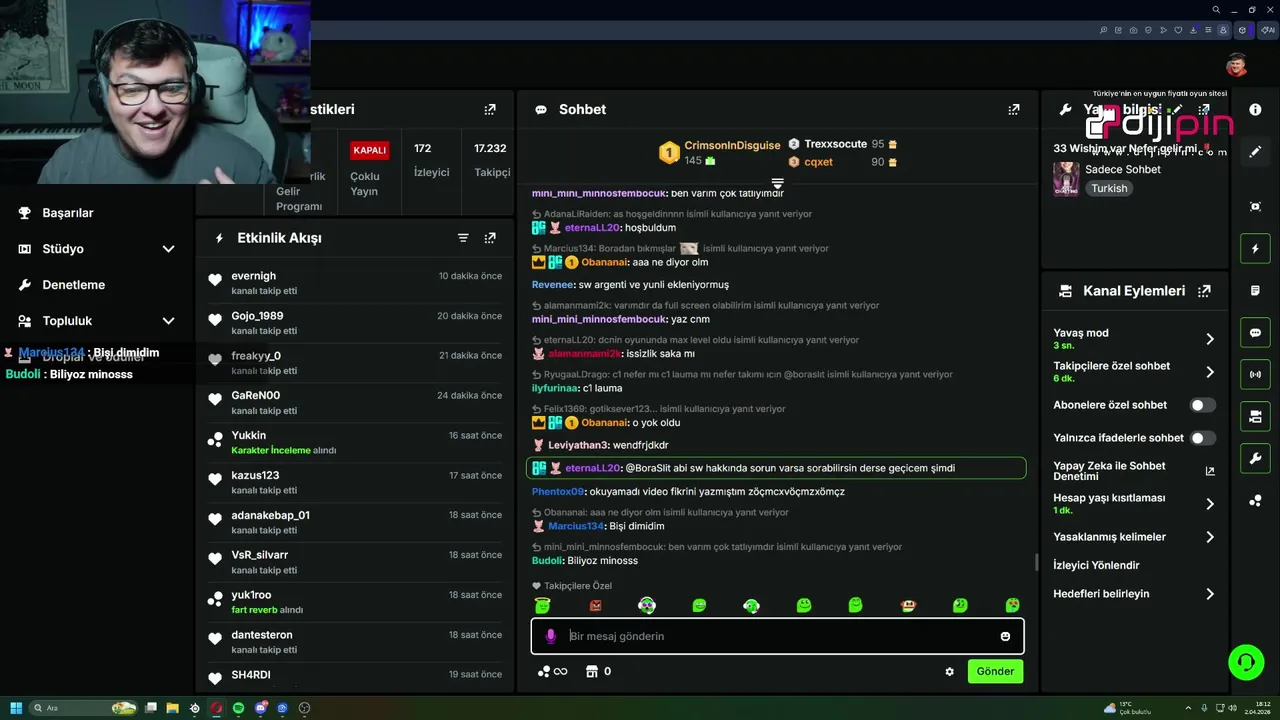This screenshot has height=720, width=1280.
Task: Click the collapse bars icon above chat
Action: tap(777, 184)
